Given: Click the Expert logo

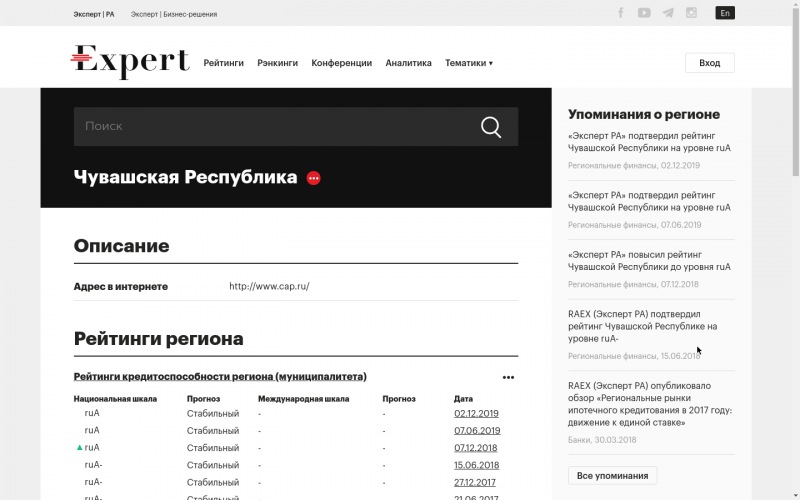Looking at the screenshot, I should (x=130, y=62).
